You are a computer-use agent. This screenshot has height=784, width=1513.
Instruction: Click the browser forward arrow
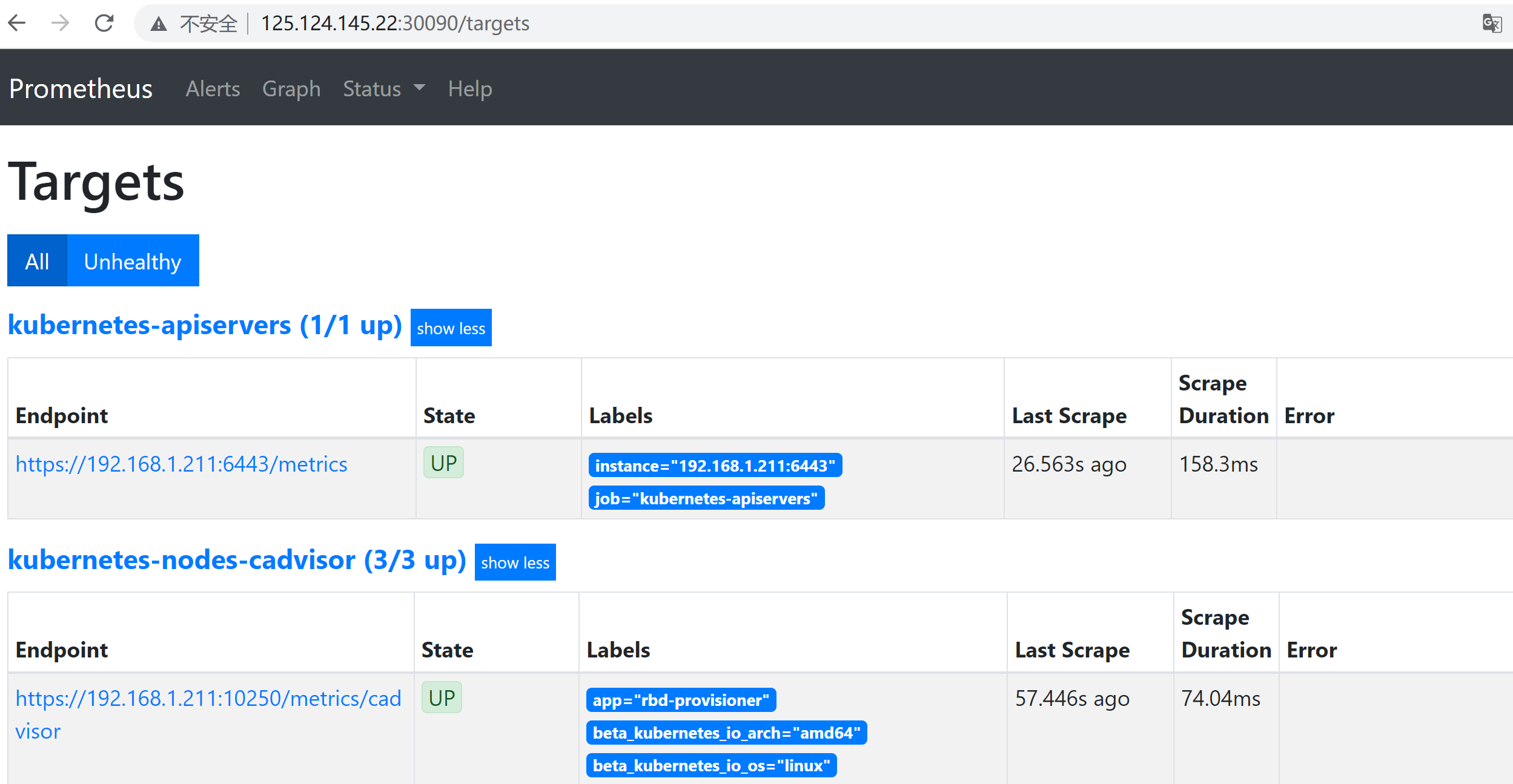click(61, 23)
